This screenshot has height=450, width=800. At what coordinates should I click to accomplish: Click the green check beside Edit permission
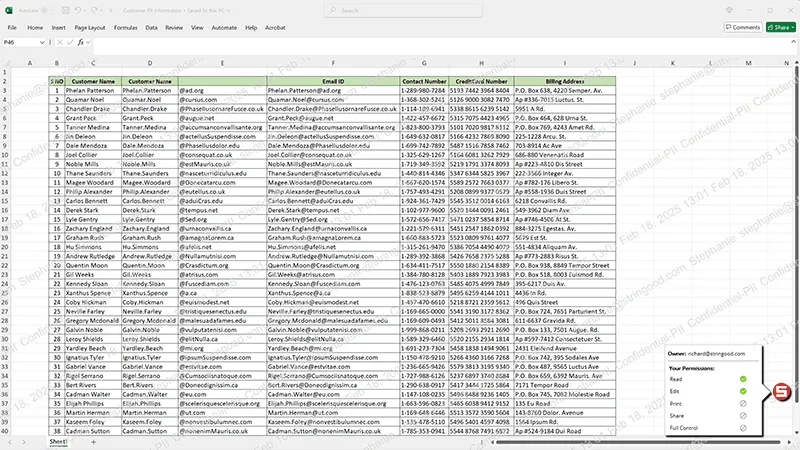click(743, 391)
